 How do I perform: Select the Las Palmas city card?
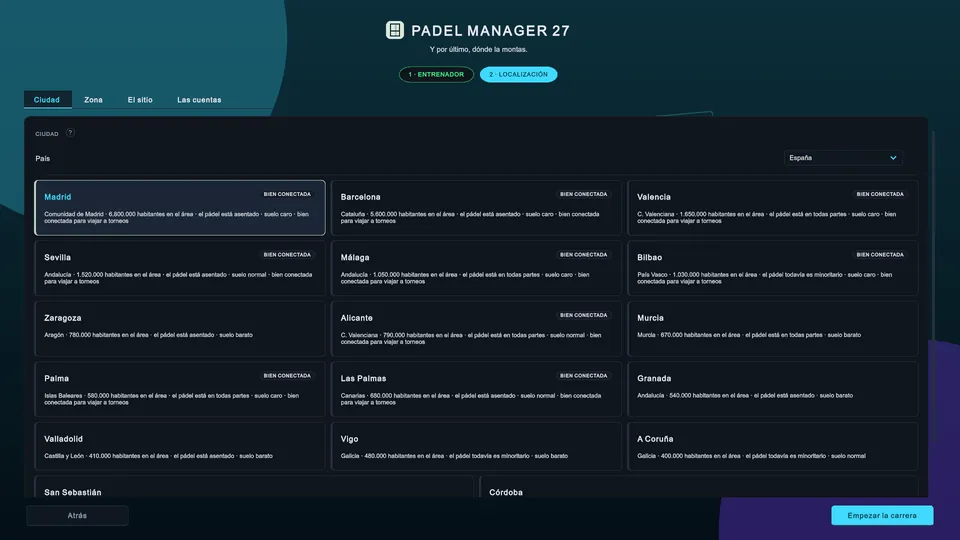pyautogui.click(x=476, y=389)
